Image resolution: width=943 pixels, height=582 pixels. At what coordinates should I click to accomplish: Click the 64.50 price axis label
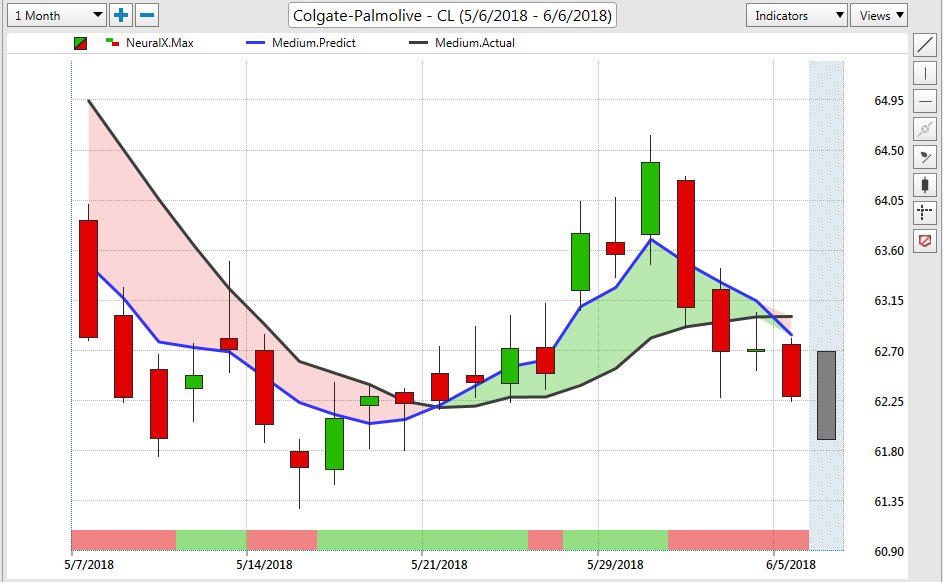point(889,150)
